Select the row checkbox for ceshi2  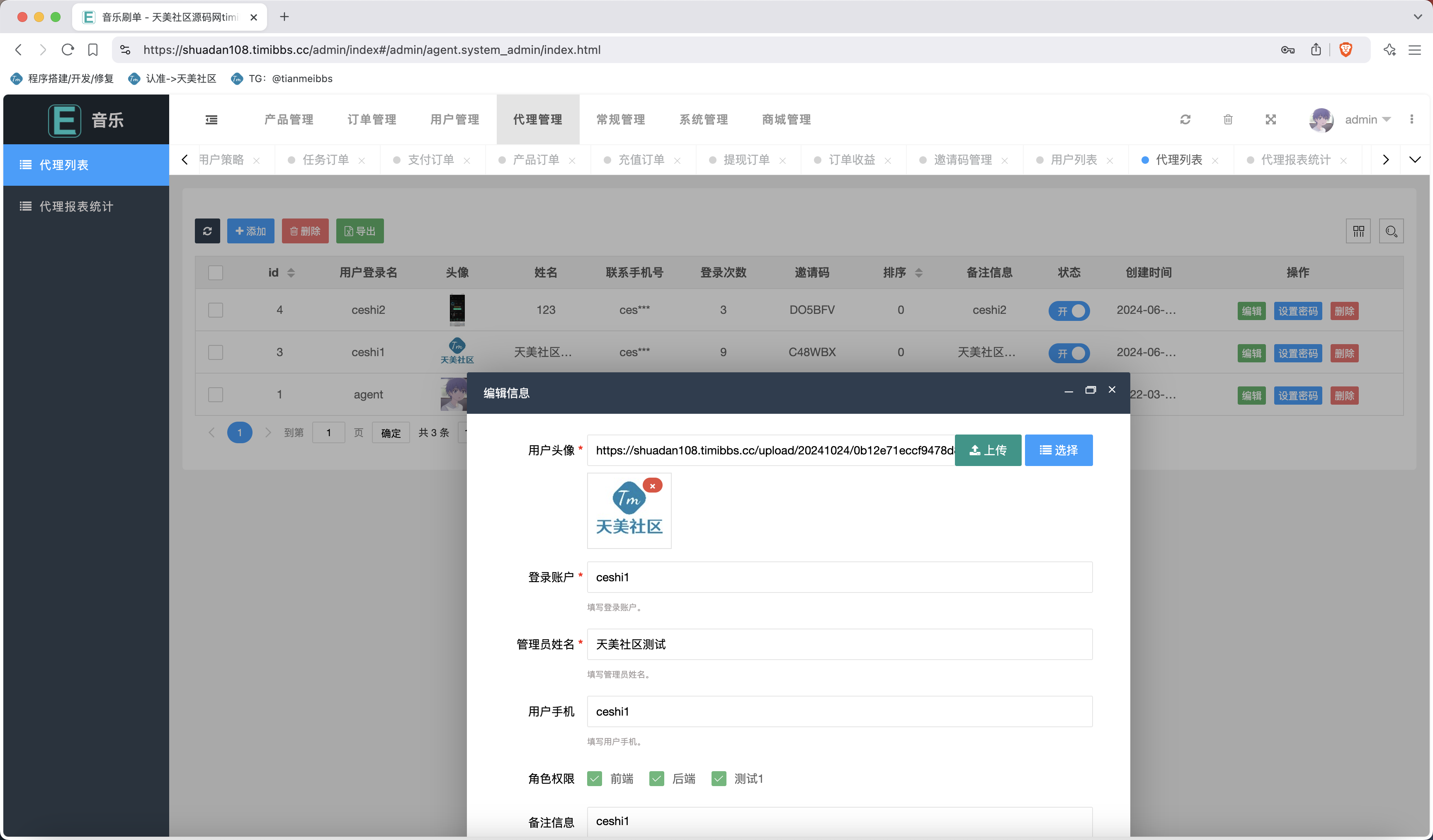coord(216,310)
